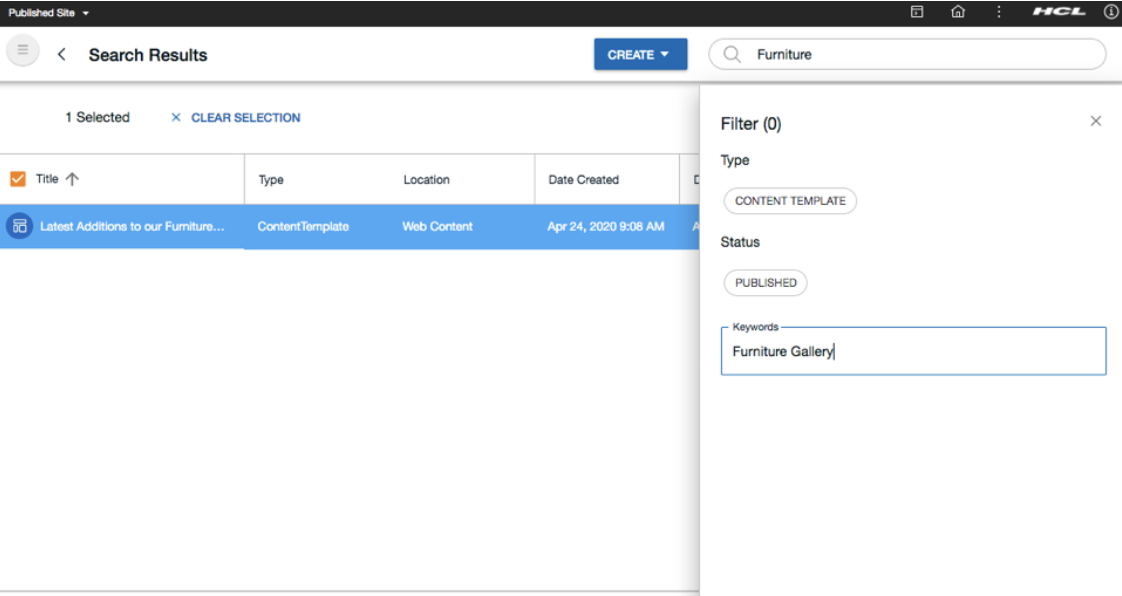
Task: Close the Filter panel
Action: (x=1095, y=121)
